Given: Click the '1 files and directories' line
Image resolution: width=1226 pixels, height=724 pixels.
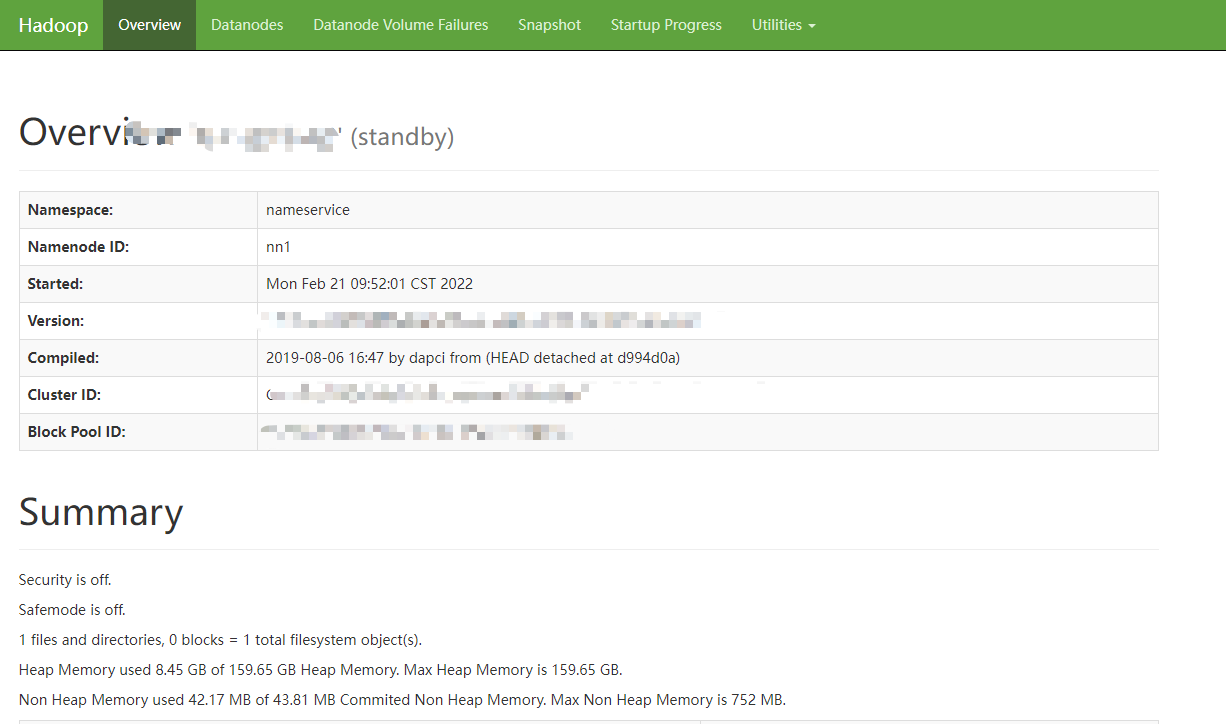Looking at the screenshot, I should 221,640.
